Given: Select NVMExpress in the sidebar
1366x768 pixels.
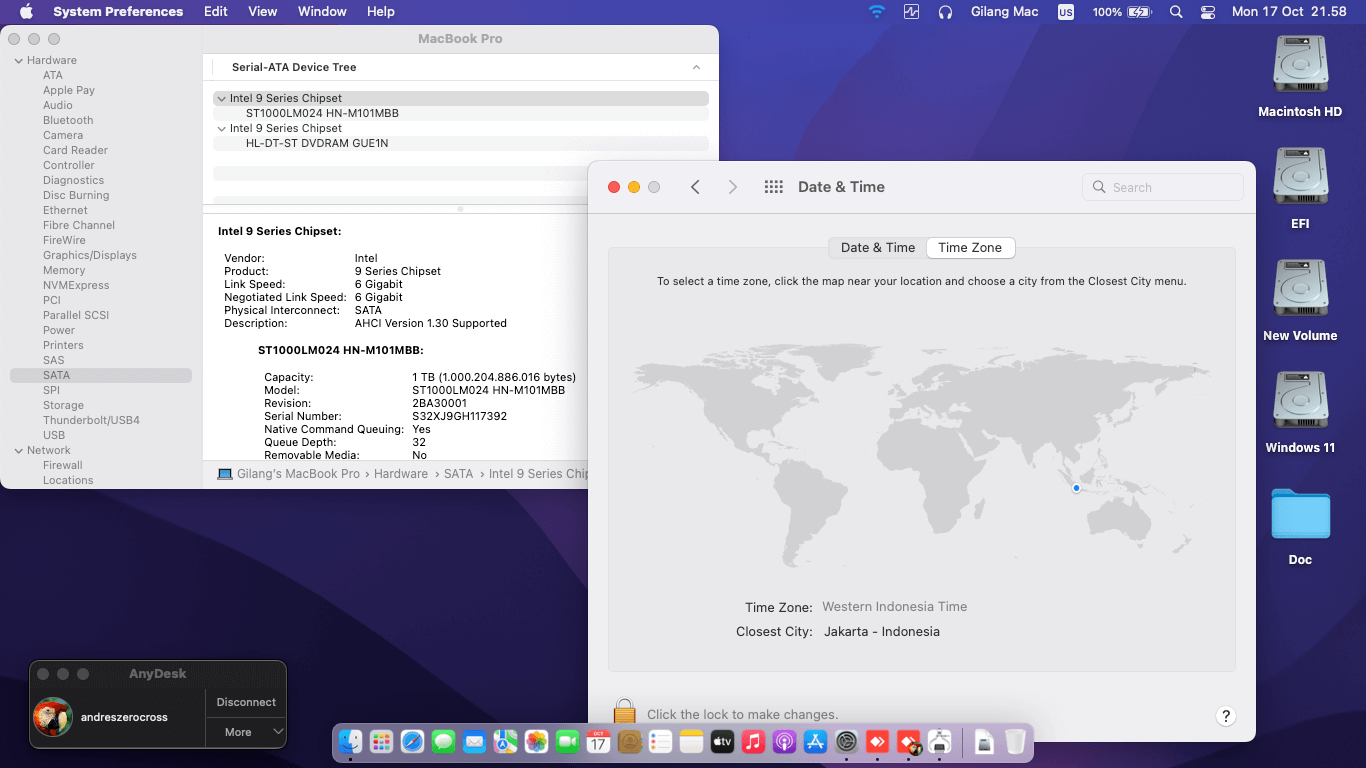Looking at the screenshot, I should [76, 285].
